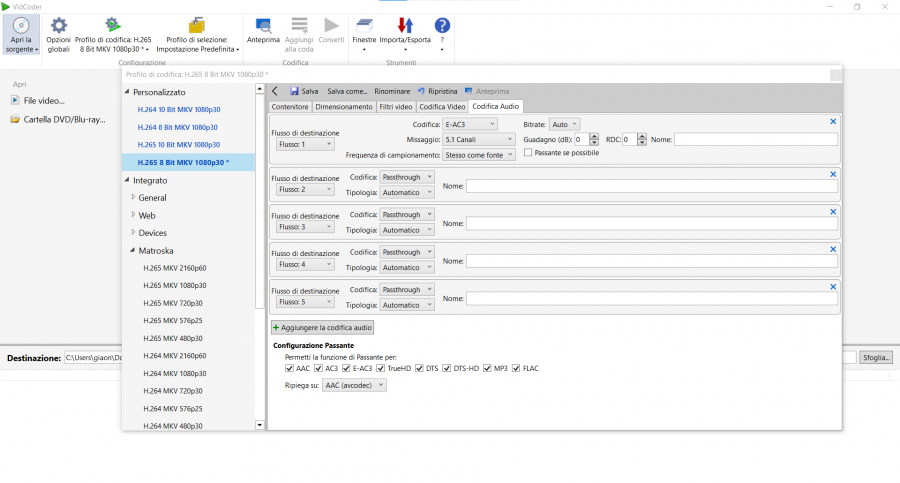
Task: Click Cartella DVD/Blu-ray... option
Action: point(58,119)
